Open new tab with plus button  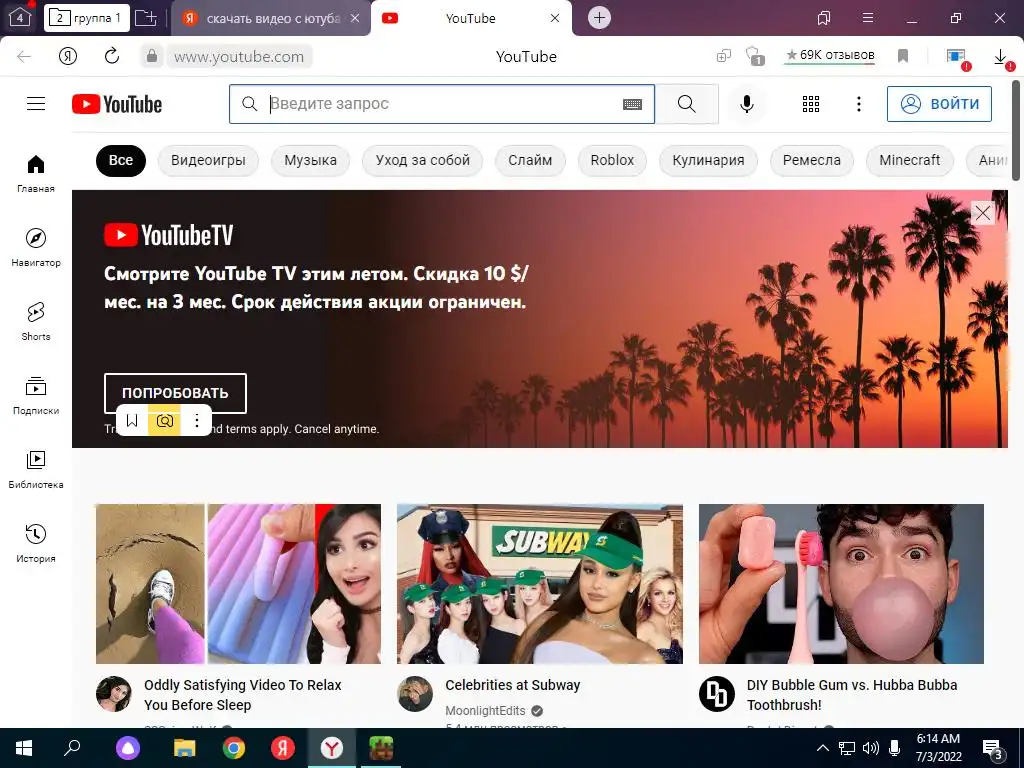(x=600, y=18)
